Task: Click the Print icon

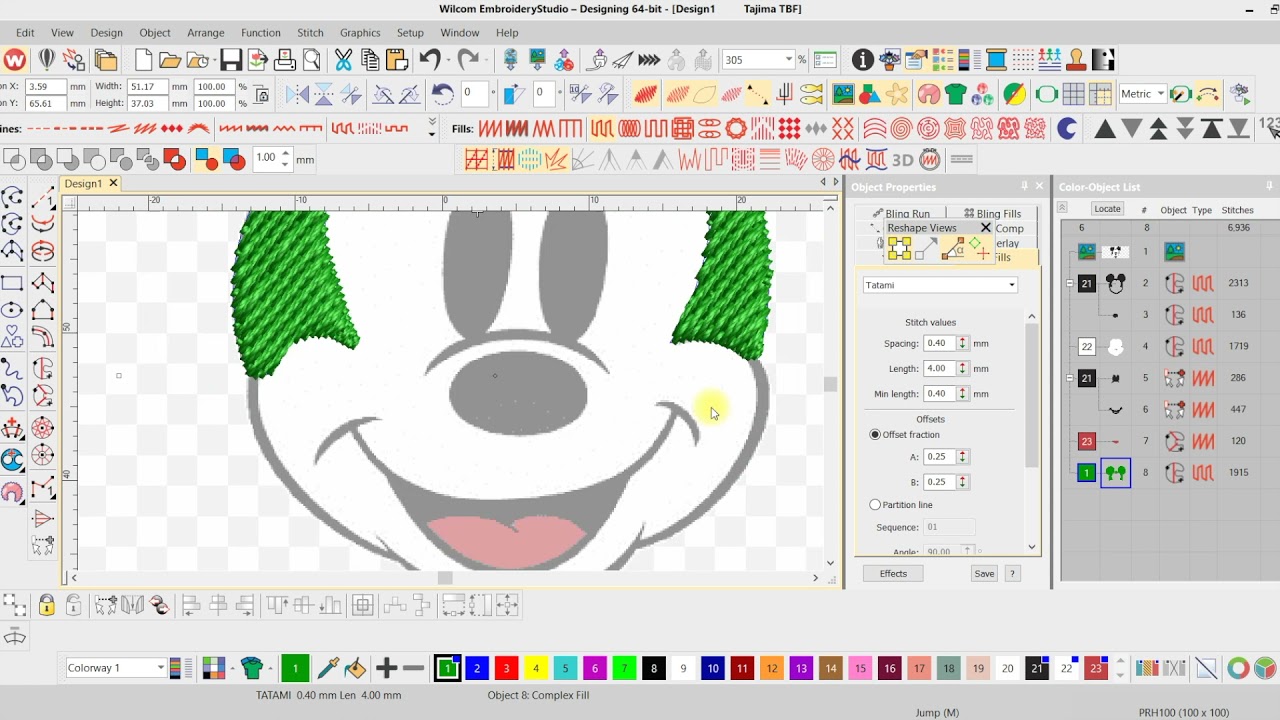Action: point(285,60)
